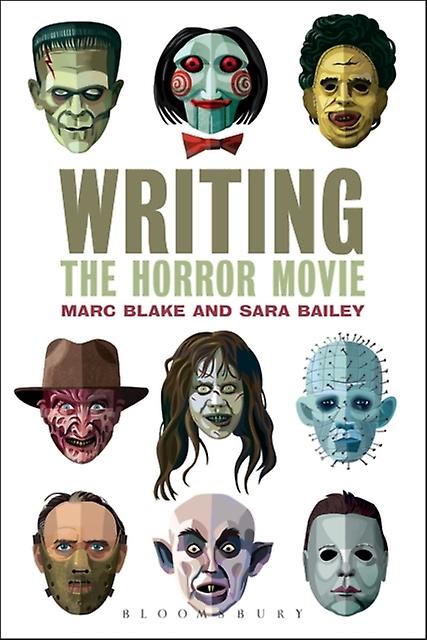Click the word HORROR in the subtitle
This screenshot has height=640, width=427.
(x=194, y=279)
